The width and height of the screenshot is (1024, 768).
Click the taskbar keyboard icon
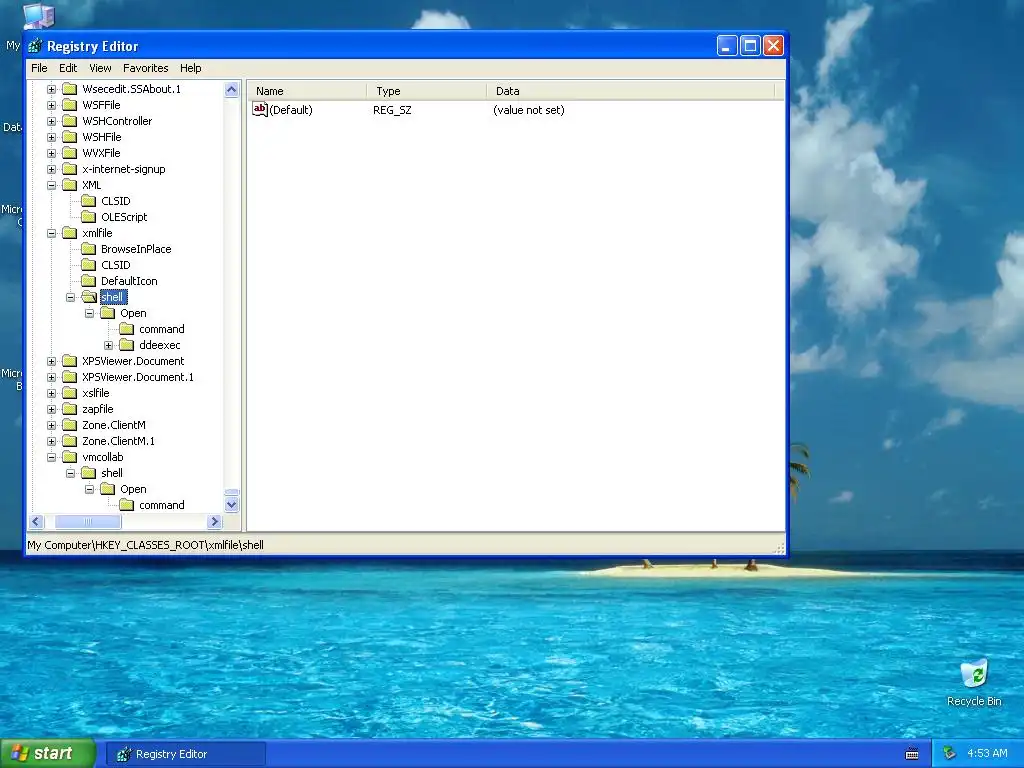[912, 754]
